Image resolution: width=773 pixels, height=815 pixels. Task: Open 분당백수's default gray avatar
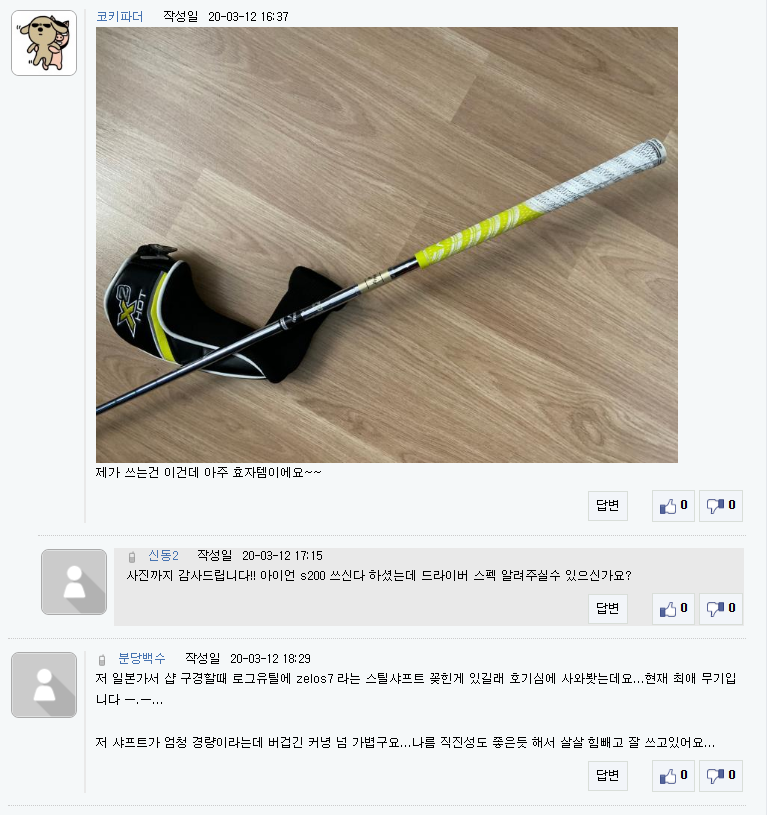(x=44, y=685)
